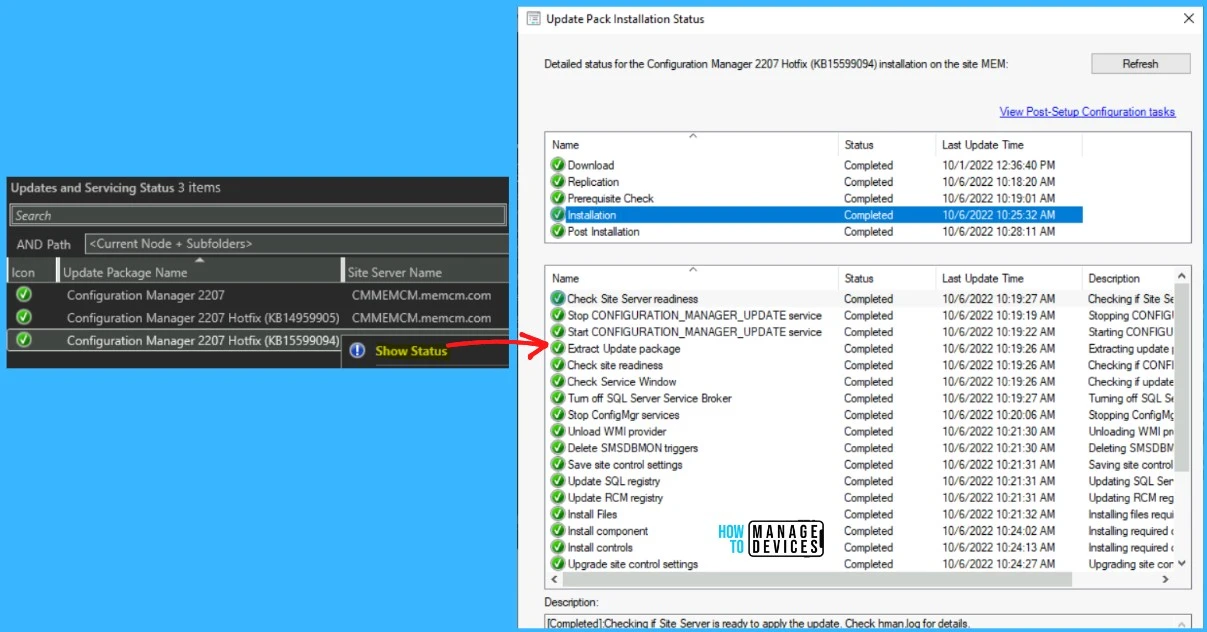
Task: Click the vertical scrollbar thumb of lower list
Action: (x=1182, y=377)
